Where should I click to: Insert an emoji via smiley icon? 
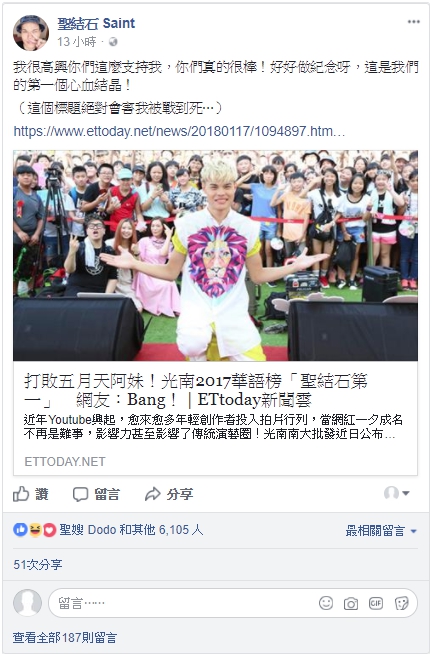(x=326, y=603)
